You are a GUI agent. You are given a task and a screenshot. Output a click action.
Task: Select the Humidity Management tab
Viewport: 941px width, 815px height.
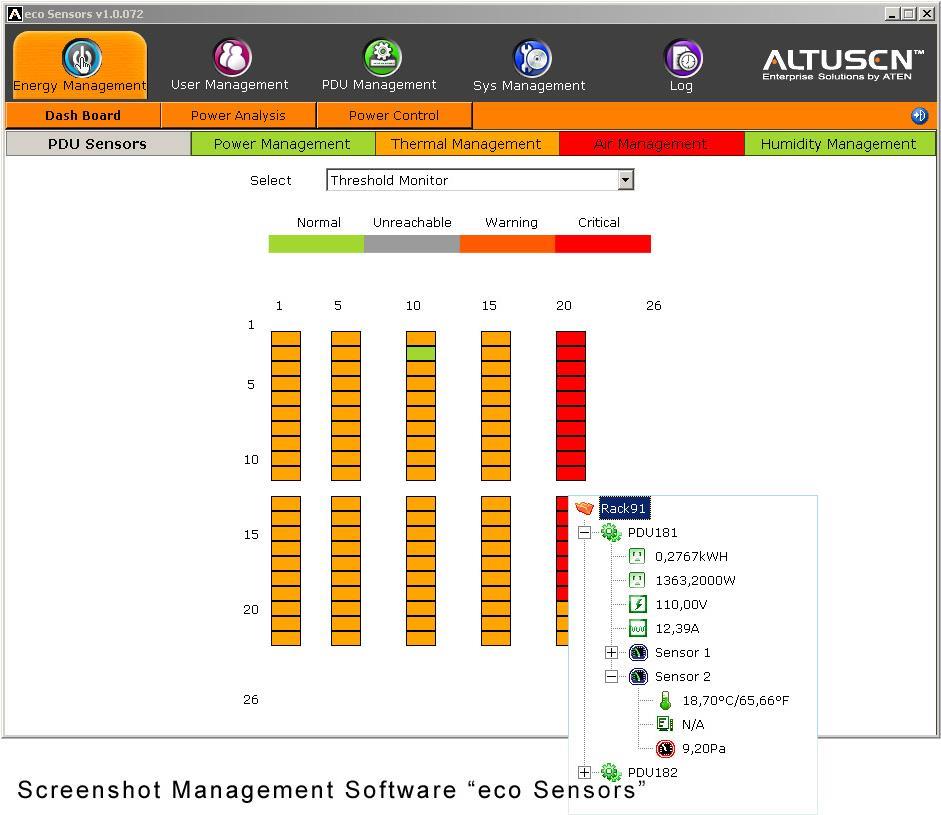pyautogui.click(x=838, y=144)
